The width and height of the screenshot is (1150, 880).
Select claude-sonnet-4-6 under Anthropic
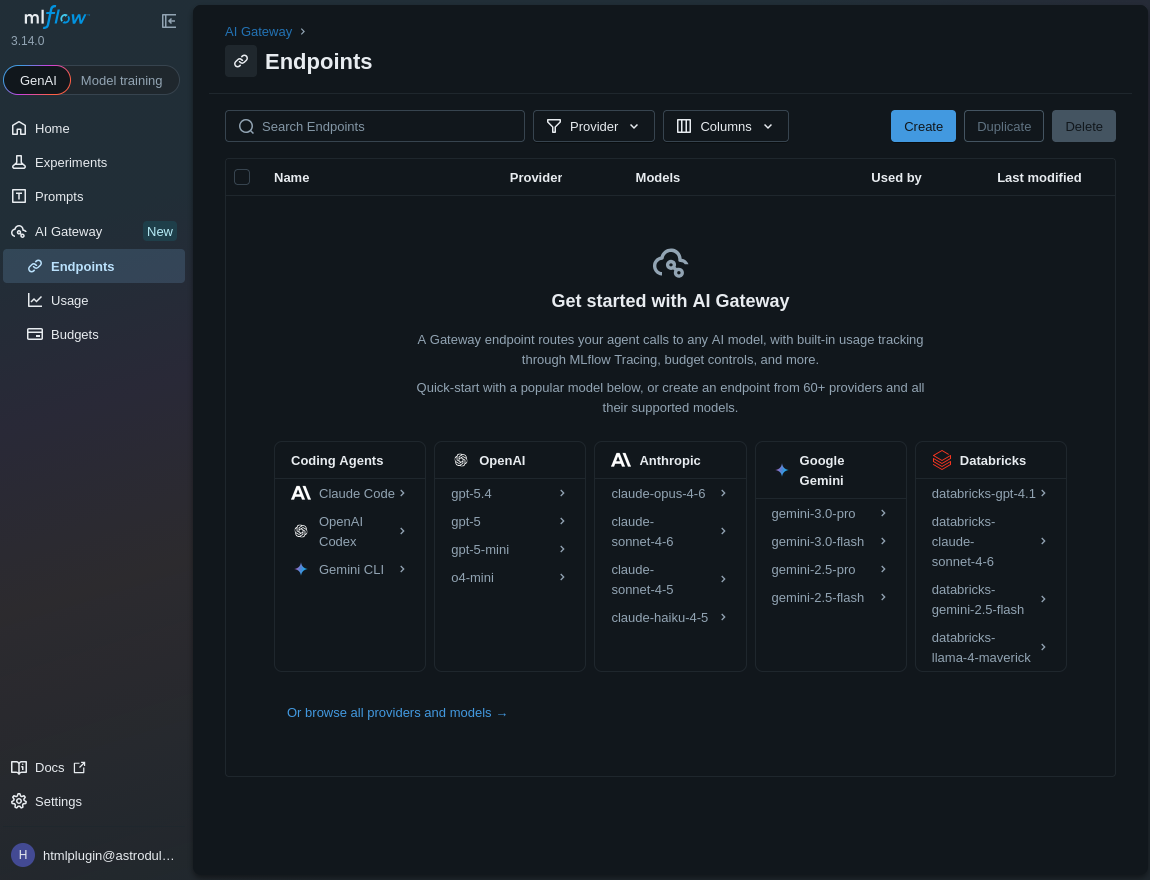click(x=670, y=531)
